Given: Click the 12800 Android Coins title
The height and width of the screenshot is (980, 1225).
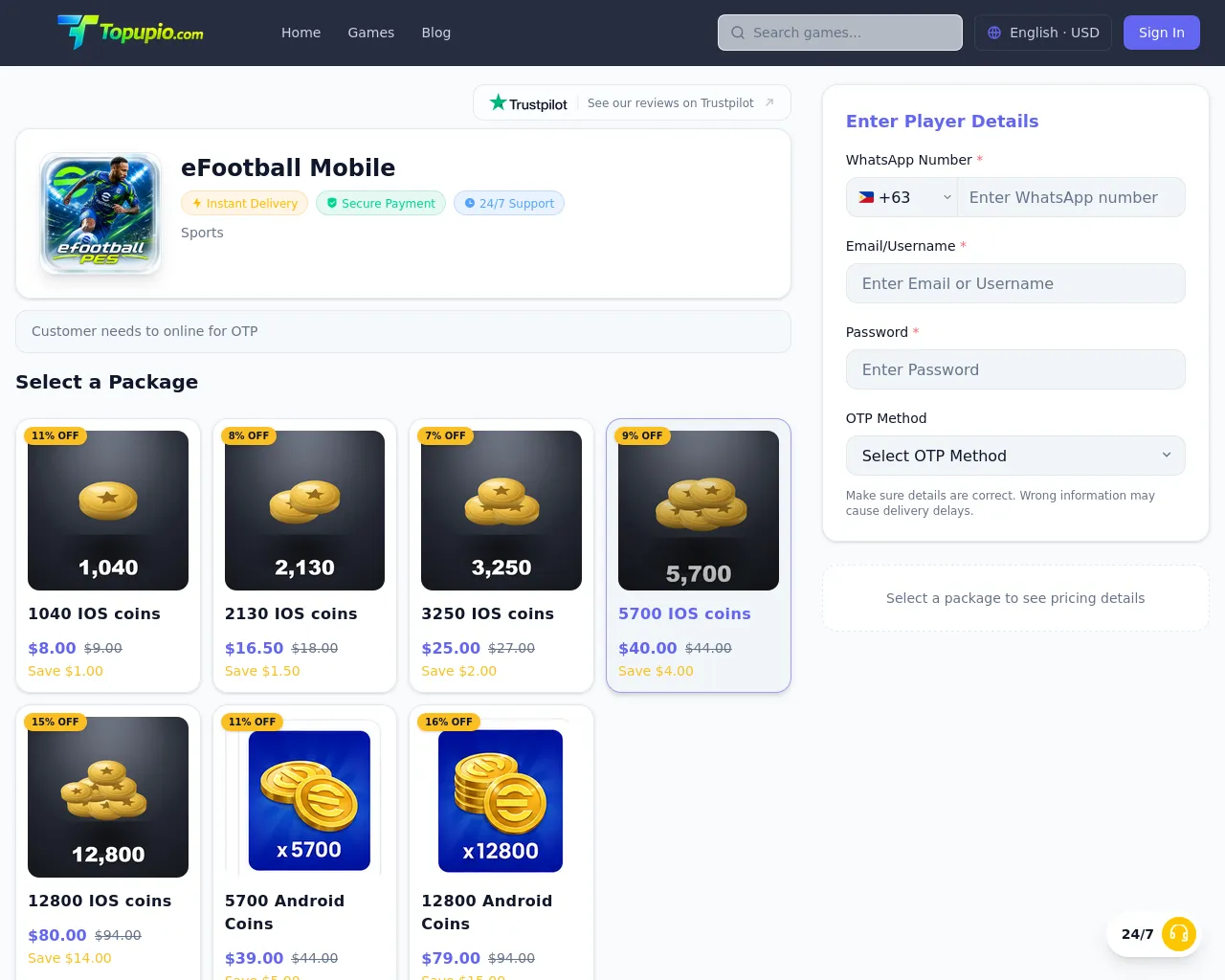Looking at the screenshot, I should [486, 912].
